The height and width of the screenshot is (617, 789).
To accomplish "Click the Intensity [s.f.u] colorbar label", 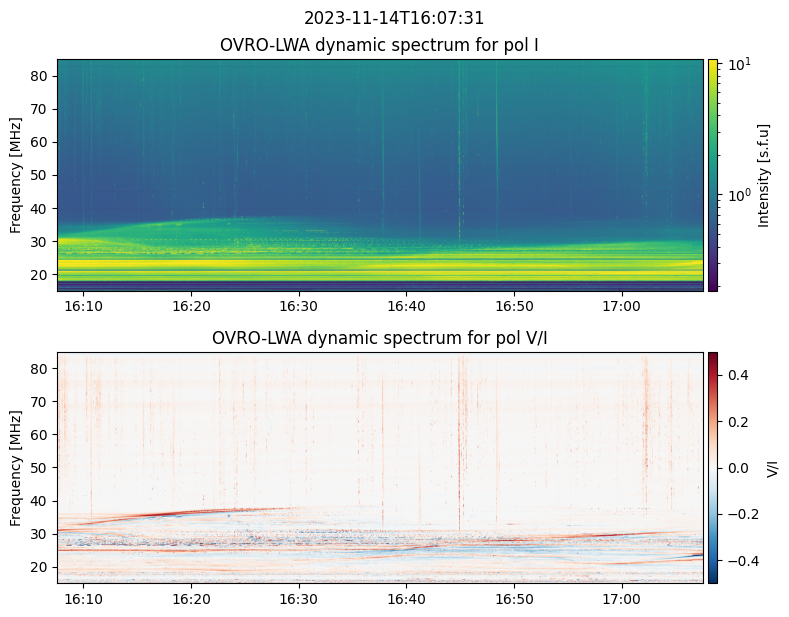I will pos(765,175).
